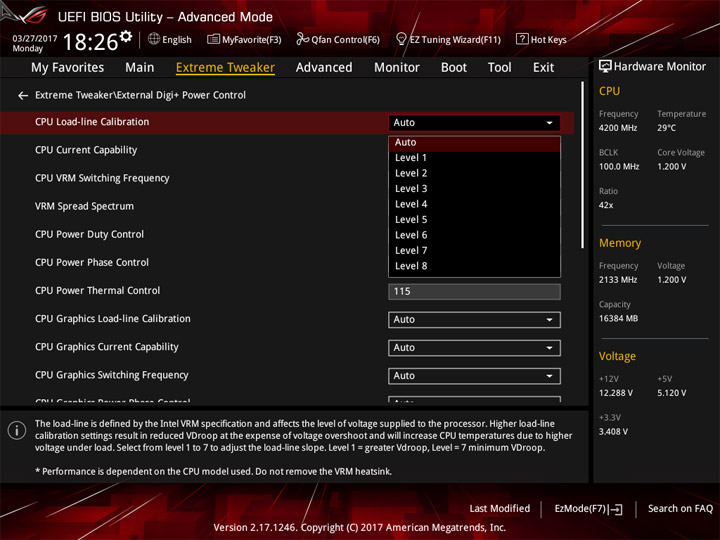Select the CPU Current Capability row
The image size is (720, 540).
coord(86,150)
